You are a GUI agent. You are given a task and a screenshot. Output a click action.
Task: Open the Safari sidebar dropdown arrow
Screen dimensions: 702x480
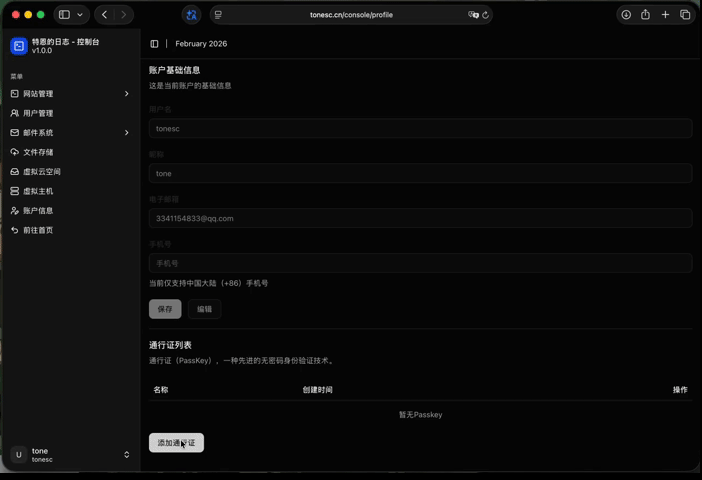tap(80, 15)
